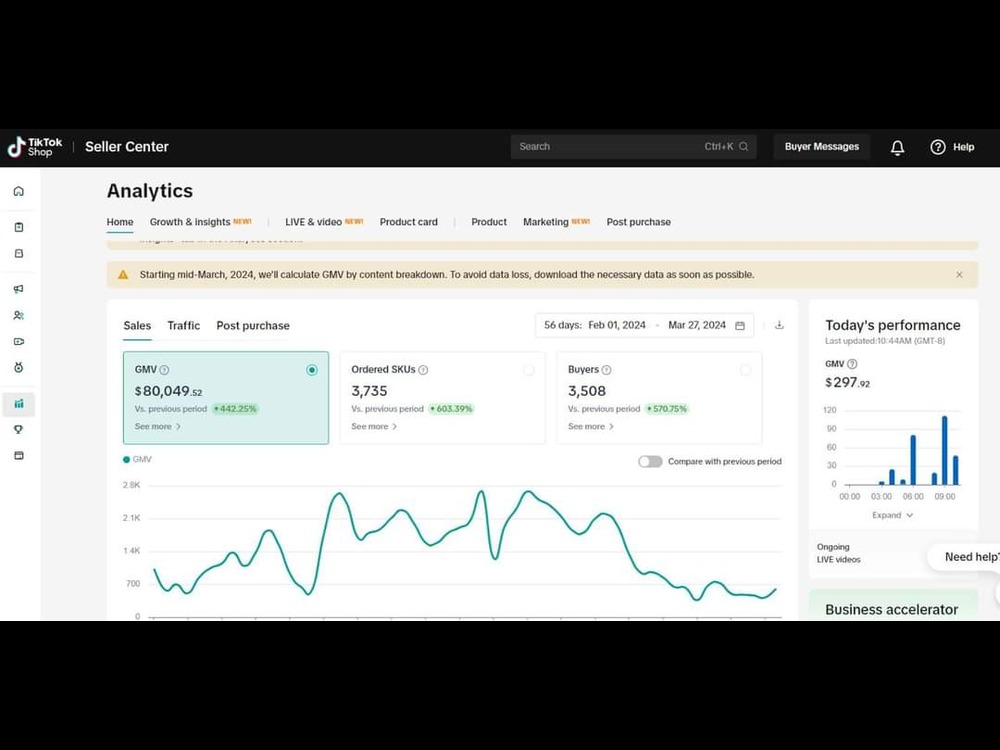1000x750 pixels.
Task: Click the $80,049.52 GMV value
Action: [168, 391]
